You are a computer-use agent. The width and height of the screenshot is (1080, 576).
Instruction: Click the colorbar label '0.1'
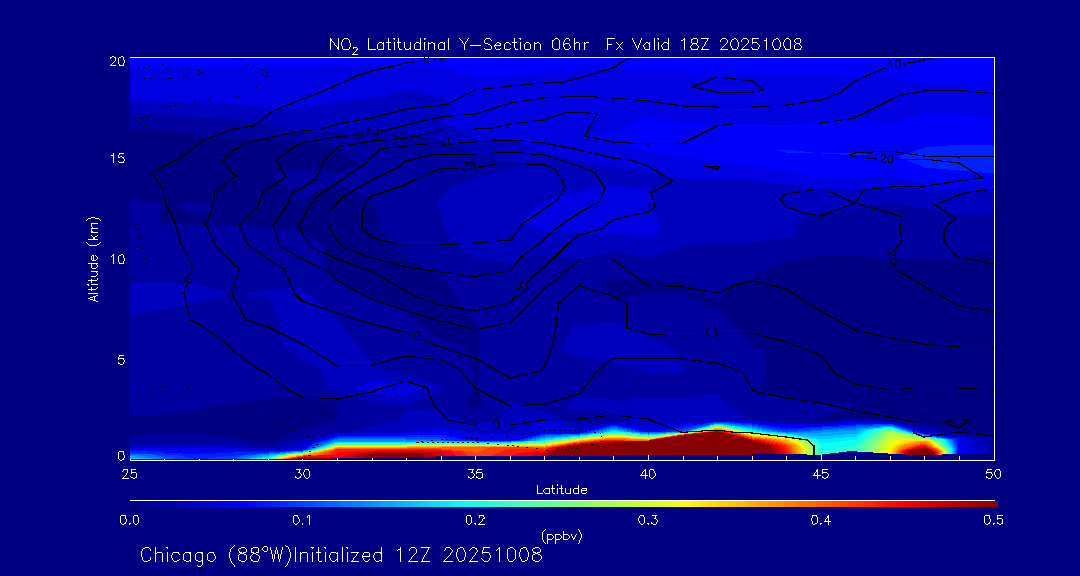[302, 520]
